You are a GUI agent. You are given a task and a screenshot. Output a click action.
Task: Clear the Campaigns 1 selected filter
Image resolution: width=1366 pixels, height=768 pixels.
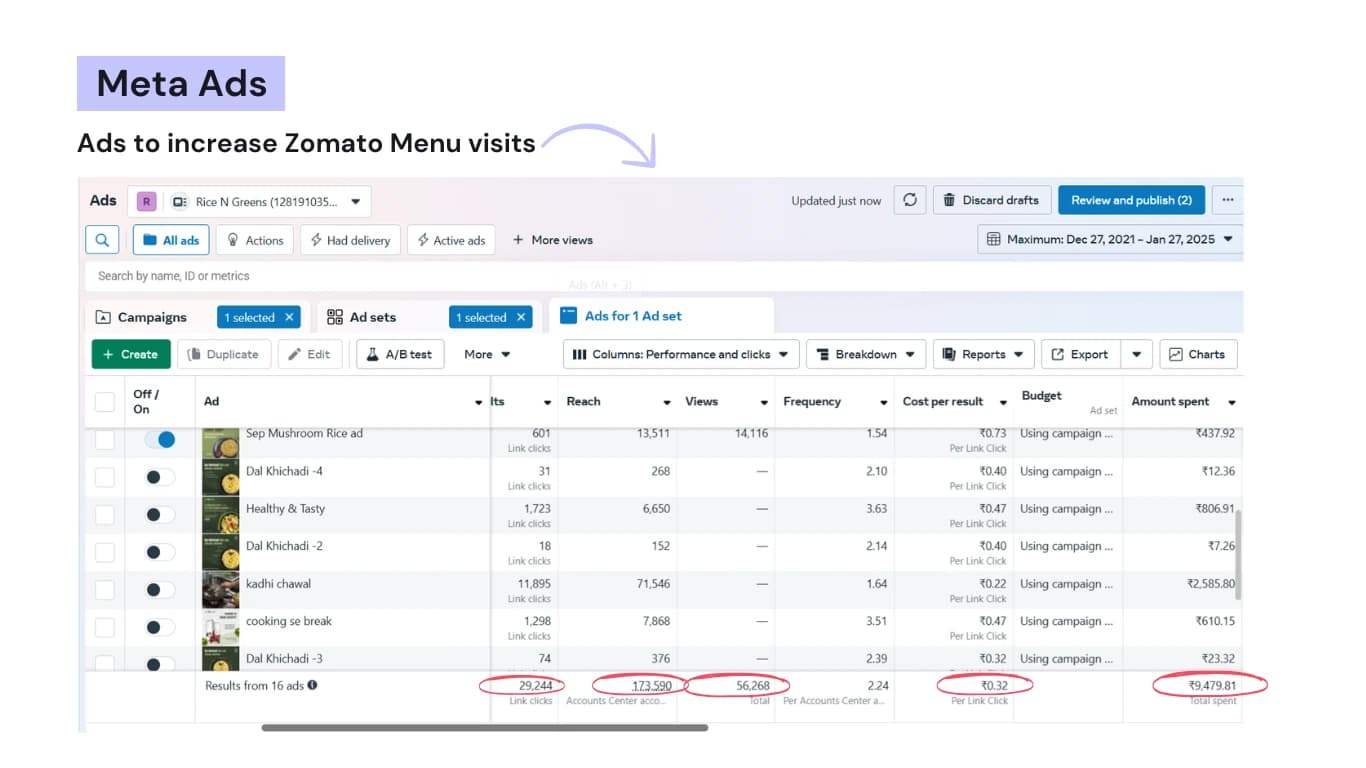[290, 317]
